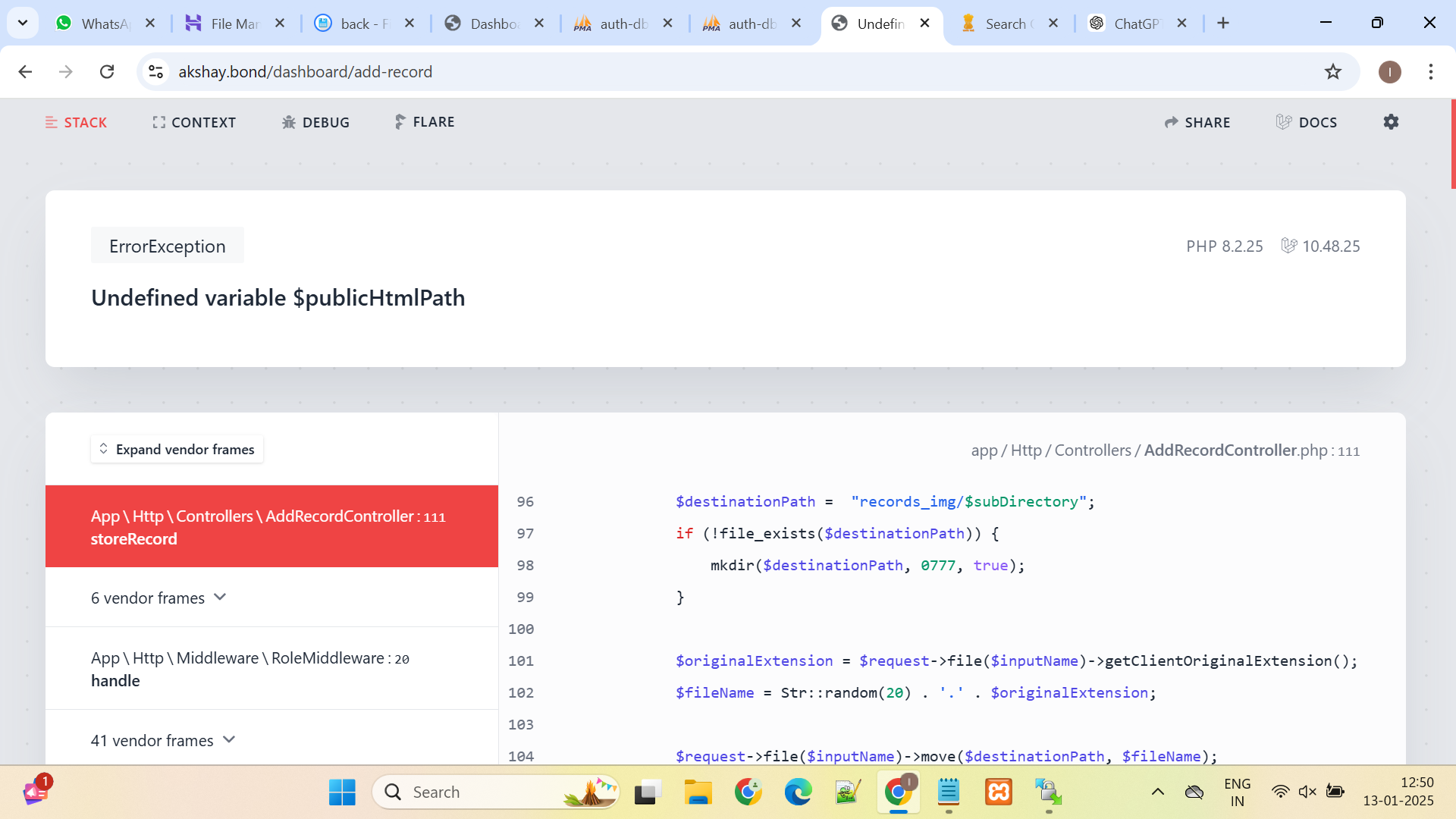Open the STACK tab
The image size is (1456, 819).
[76, 122]
